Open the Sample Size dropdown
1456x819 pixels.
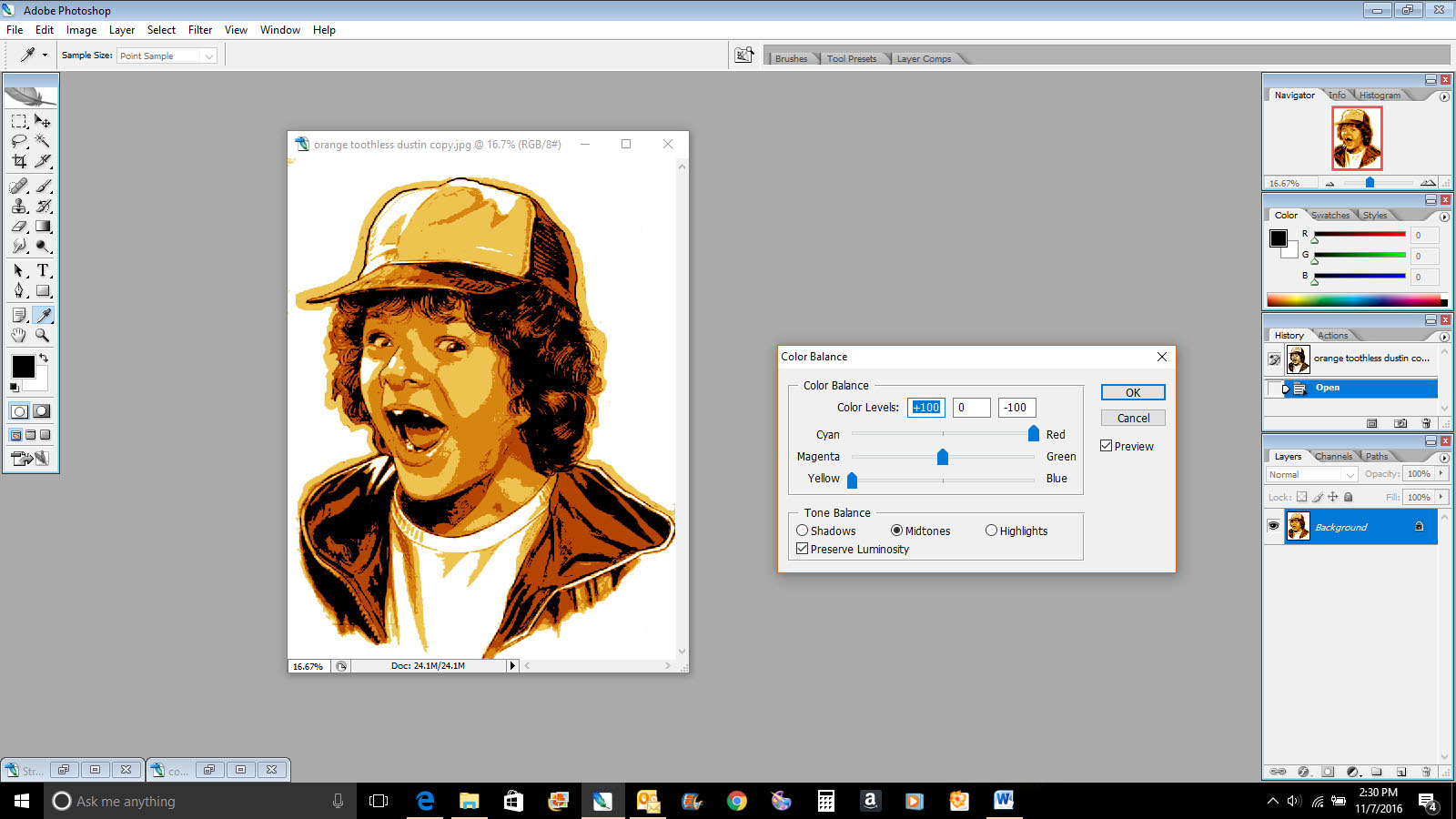tap(167, 56)
